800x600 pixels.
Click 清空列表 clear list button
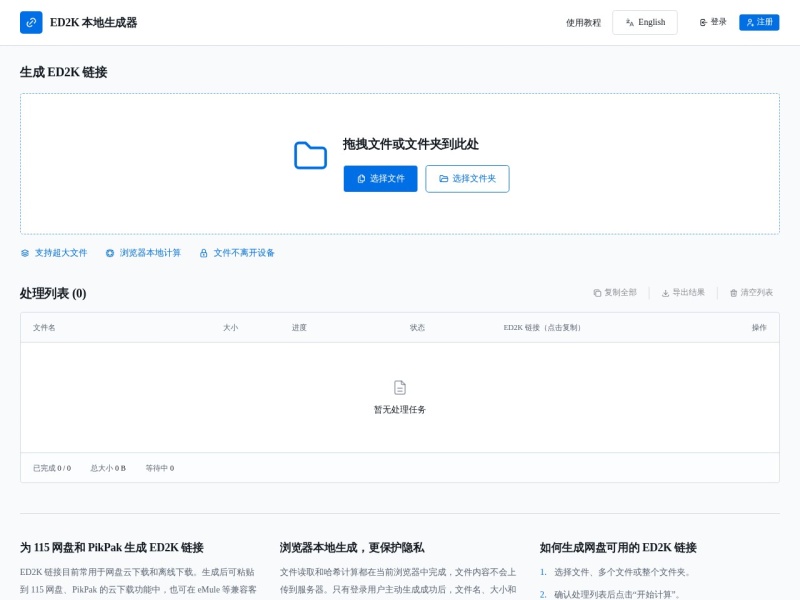click(x=751, y=292)
